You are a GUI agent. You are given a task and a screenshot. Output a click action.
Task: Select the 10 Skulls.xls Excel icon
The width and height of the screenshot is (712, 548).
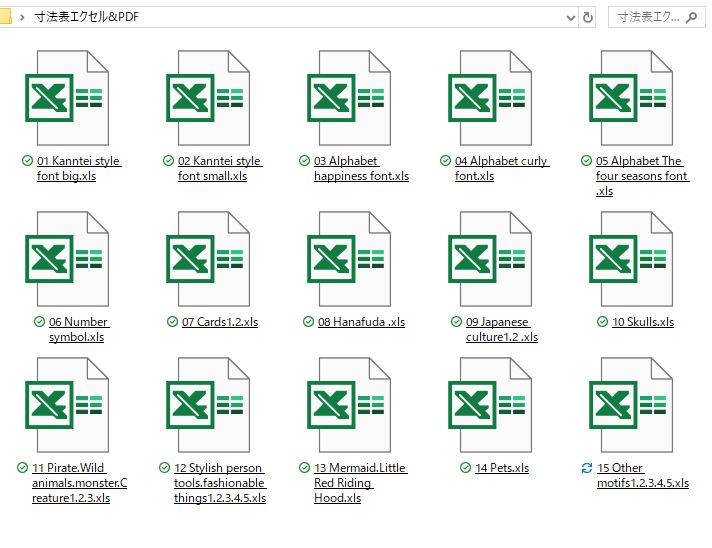631,259
